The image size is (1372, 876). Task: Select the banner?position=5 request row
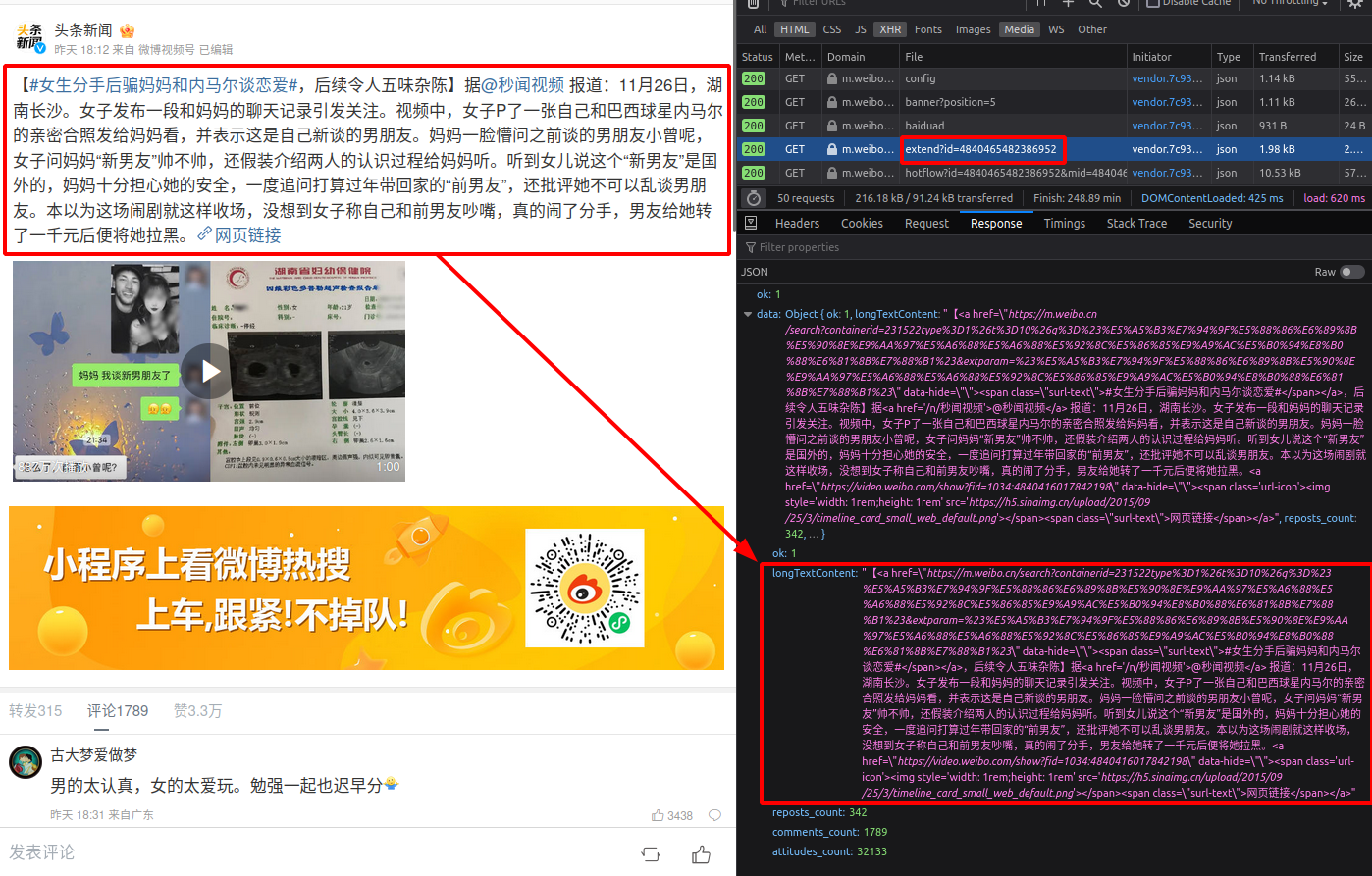click(1054, 102)
